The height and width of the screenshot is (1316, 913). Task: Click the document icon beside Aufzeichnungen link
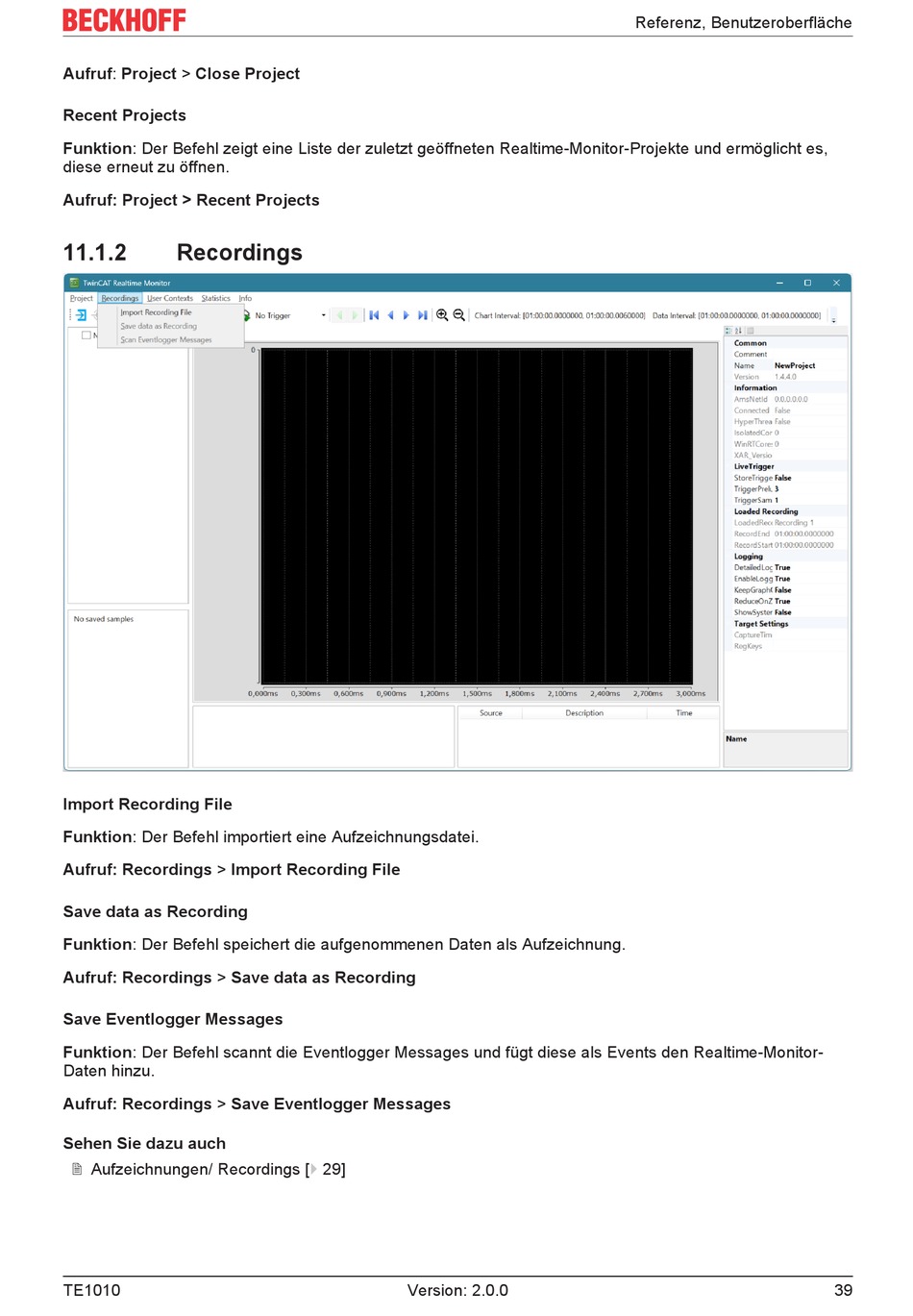pyautogui.click(x=77, y=1169)
